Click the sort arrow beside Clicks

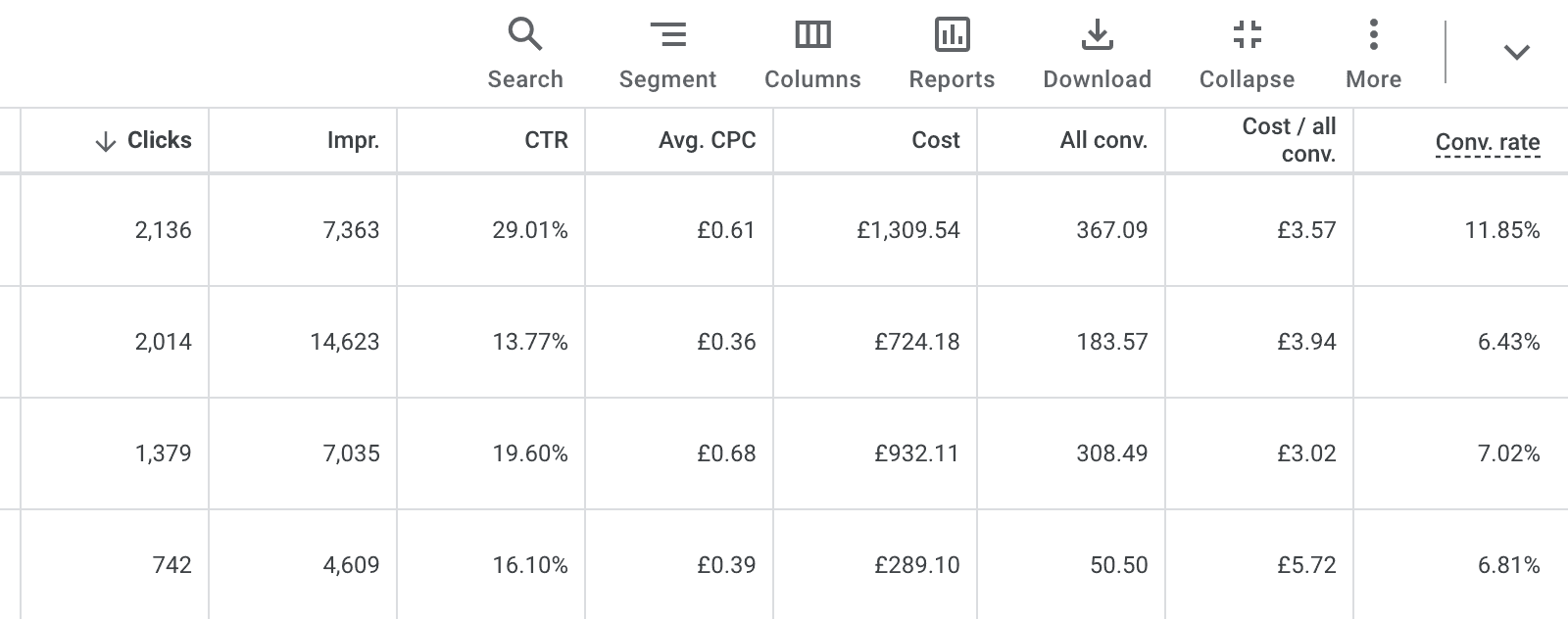[x=103, y=140]
